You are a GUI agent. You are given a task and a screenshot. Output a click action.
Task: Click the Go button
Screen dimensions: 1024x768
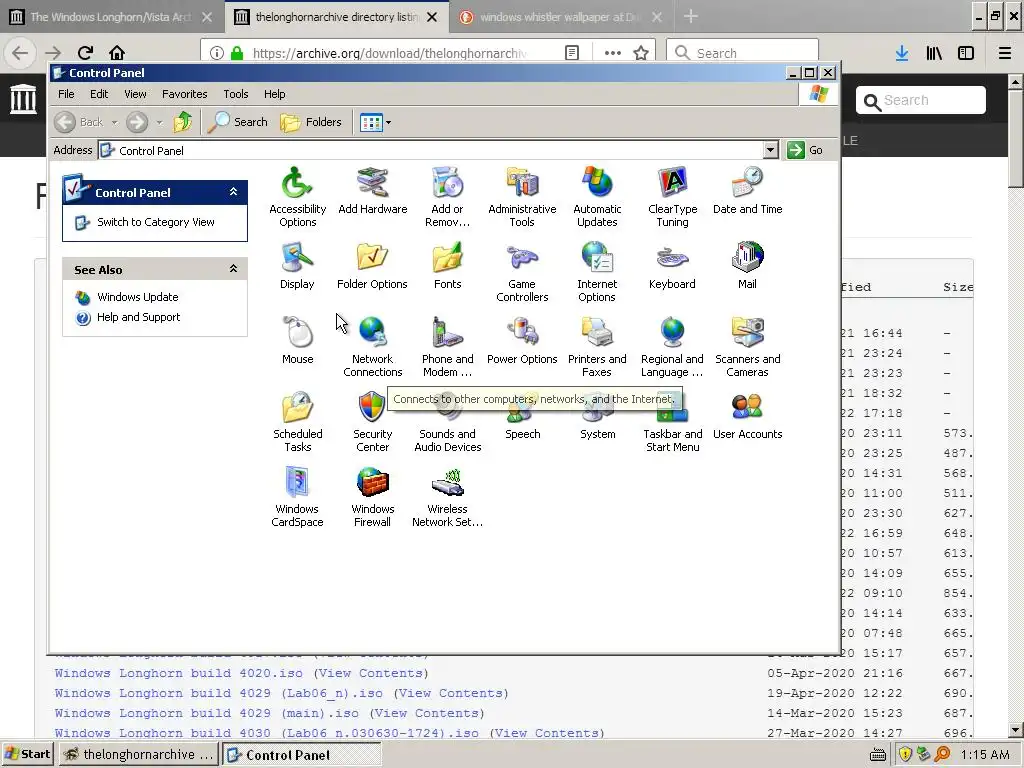[x=805, y=150]
